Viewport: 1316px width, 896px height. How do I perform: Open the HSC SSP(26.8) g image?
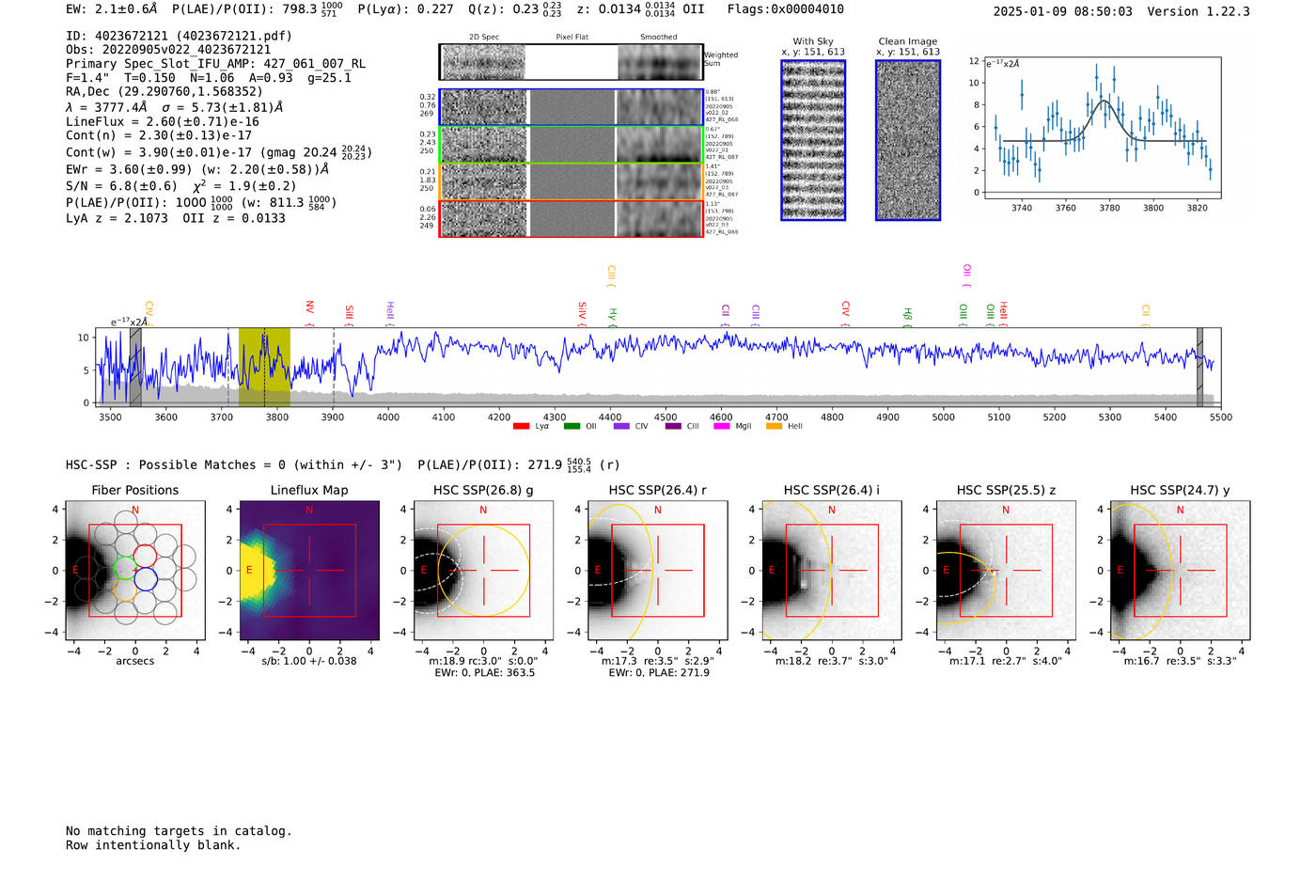[484, 571]
